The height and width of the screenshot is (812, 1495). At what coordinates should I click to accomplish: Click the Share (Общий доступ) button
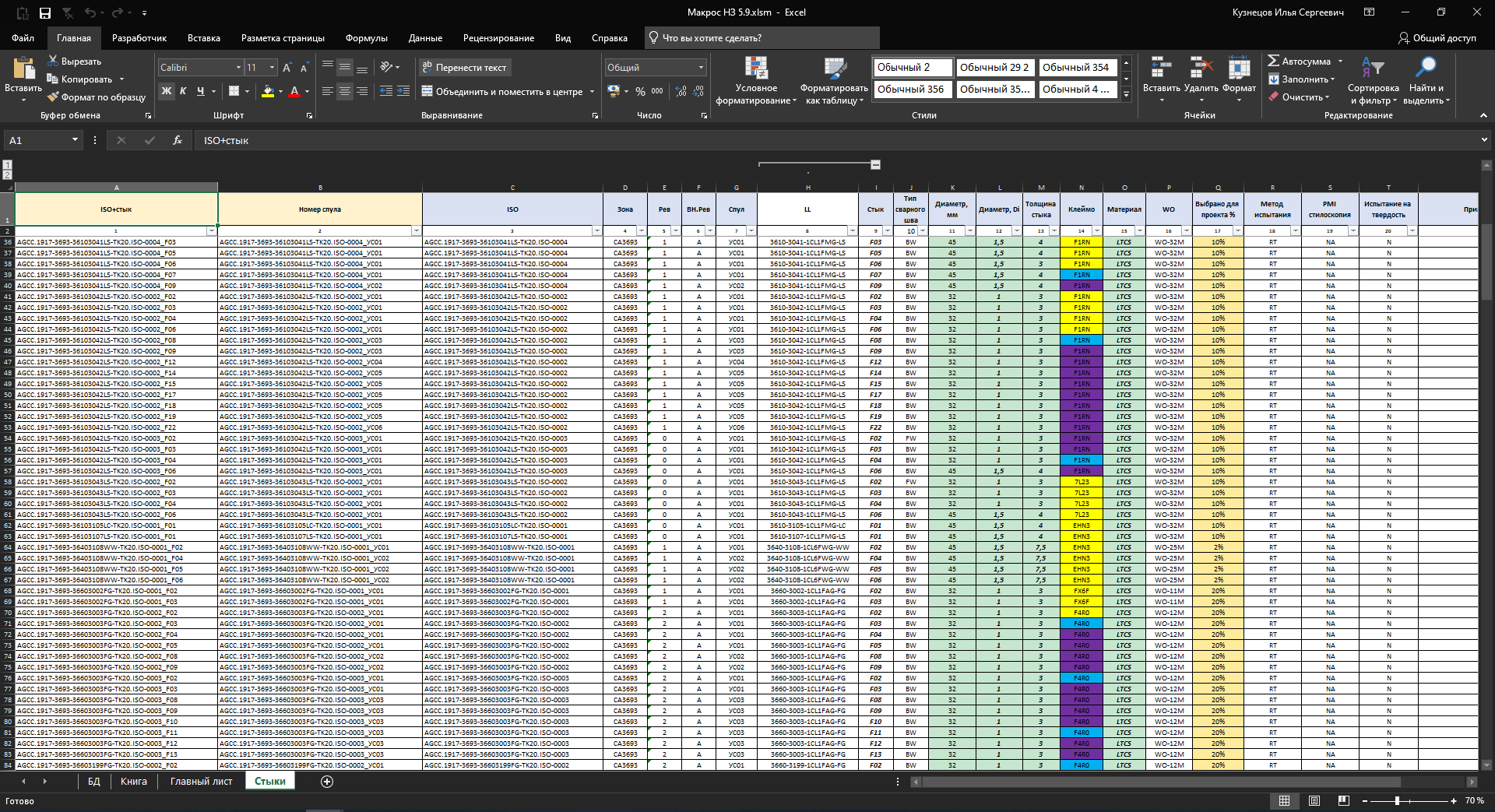[x=1437, y=38]
